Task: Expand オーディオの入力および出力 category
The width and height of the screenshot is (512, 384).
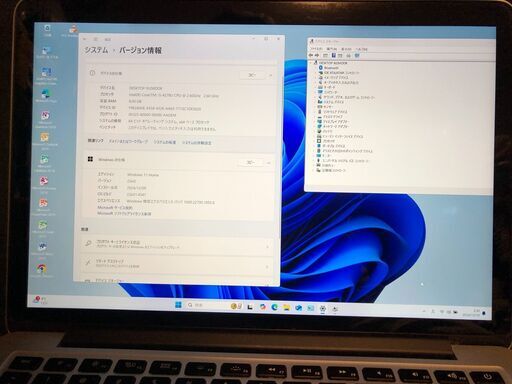Action: pyautogui.click(x=316, y=82)
